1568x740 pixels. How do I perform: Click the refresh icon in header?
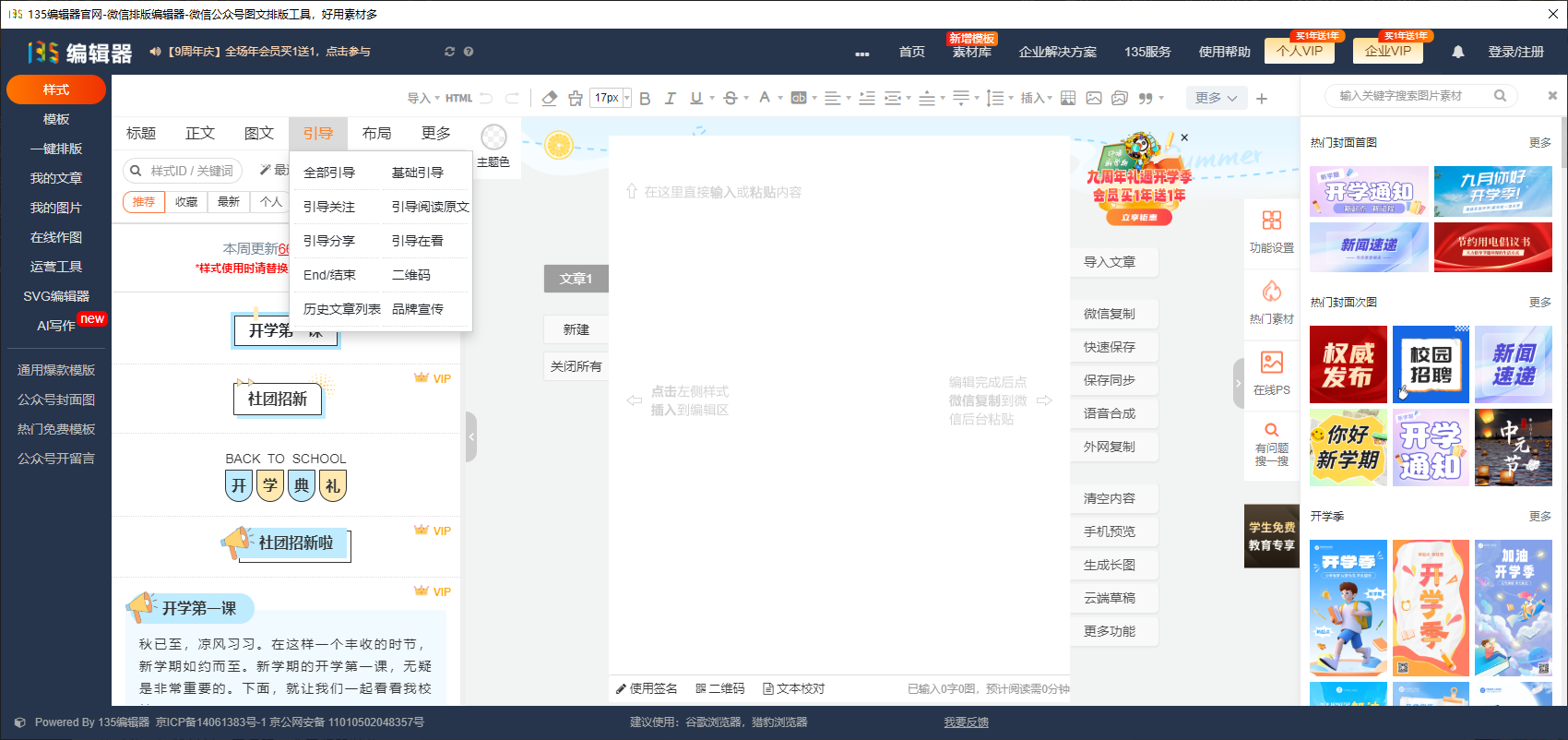point(450,52)
